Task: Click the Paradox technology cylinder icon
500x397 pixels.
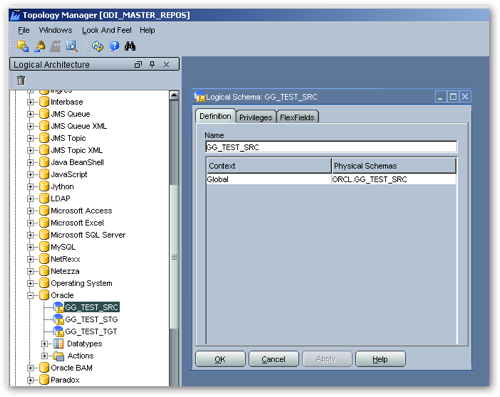Action: [44, 380]
